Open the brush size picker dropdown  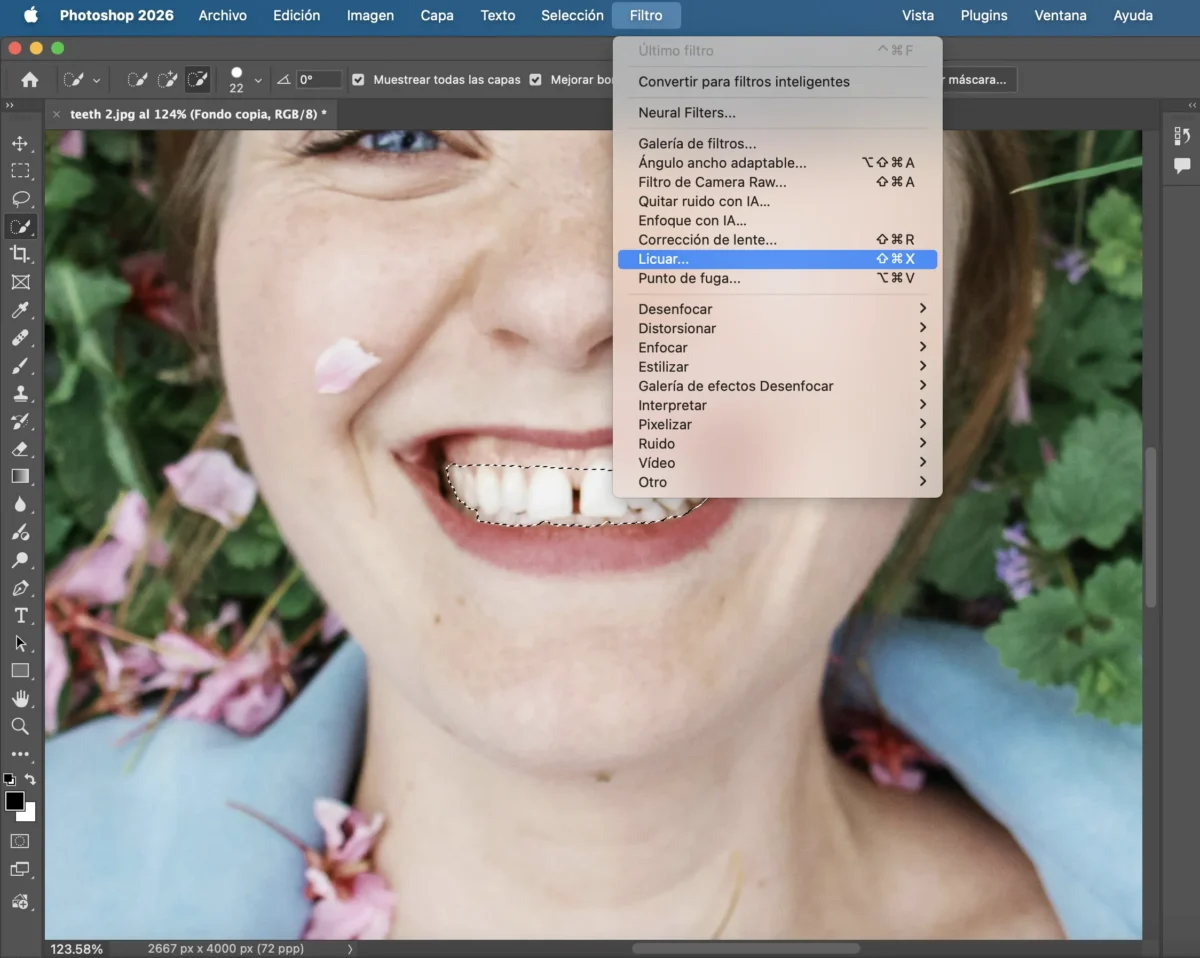(x=258, y=80)
